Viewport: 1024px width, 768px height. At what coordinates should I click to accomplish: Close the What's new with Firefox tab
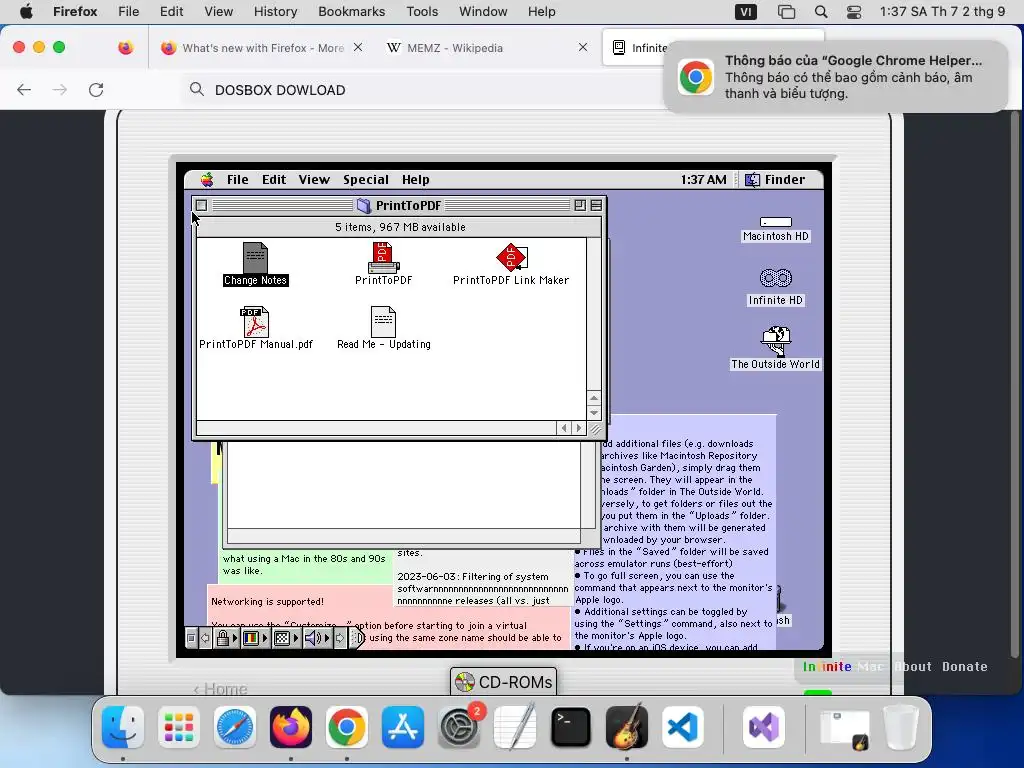(358, 47)
